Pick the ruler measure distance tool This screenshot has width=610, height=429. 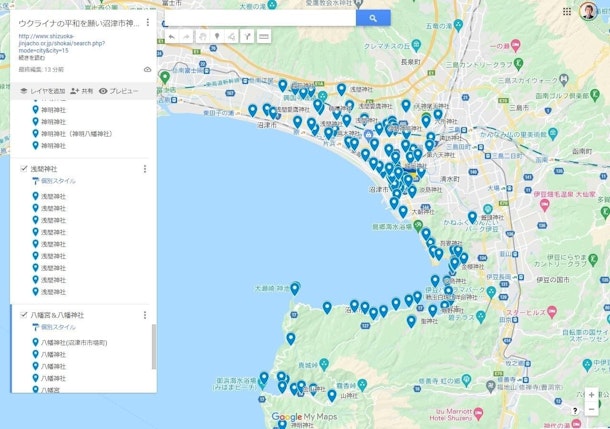click(264, 37)
